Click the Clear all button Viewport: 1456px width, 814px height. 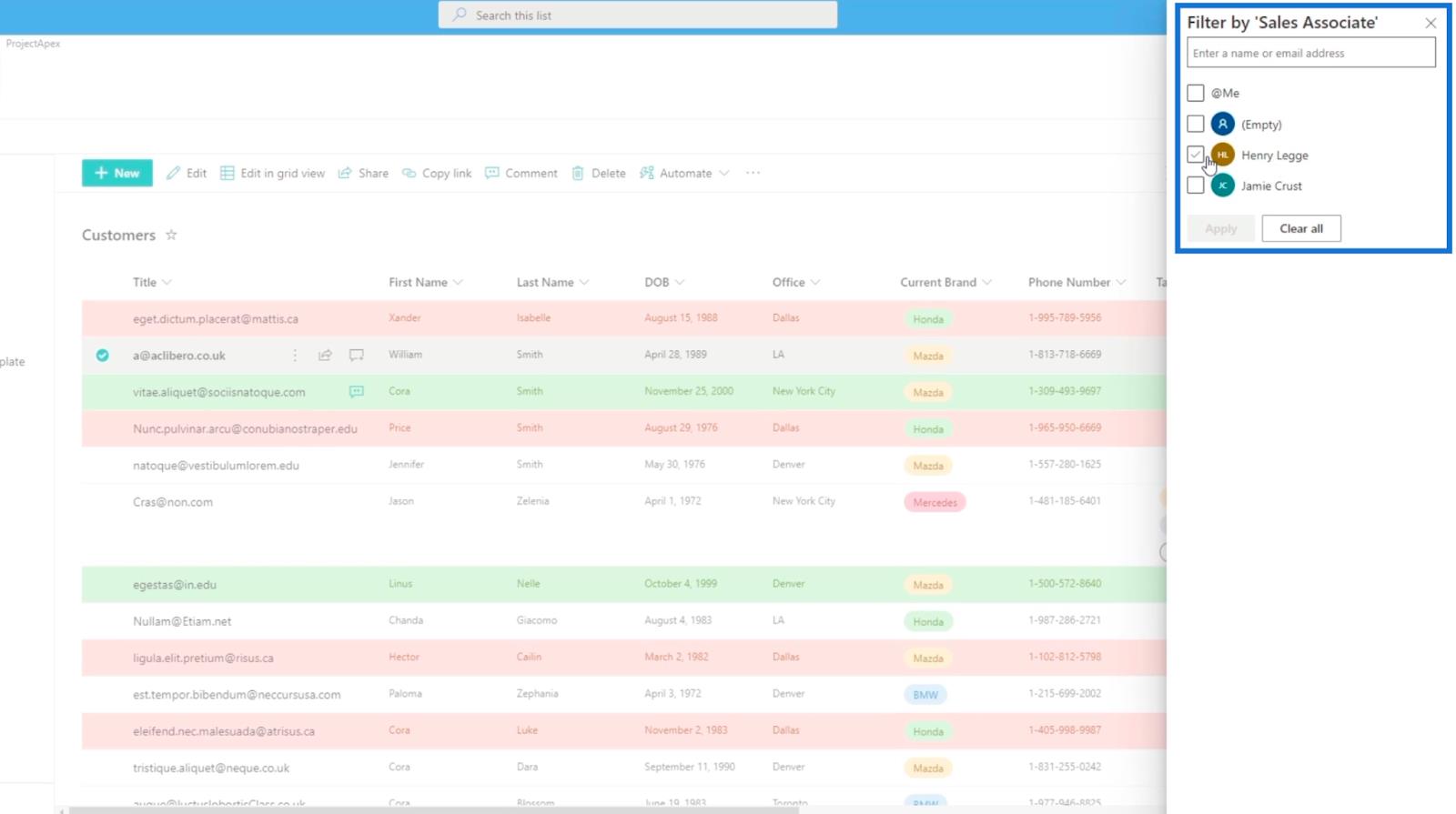point(1301,228)
